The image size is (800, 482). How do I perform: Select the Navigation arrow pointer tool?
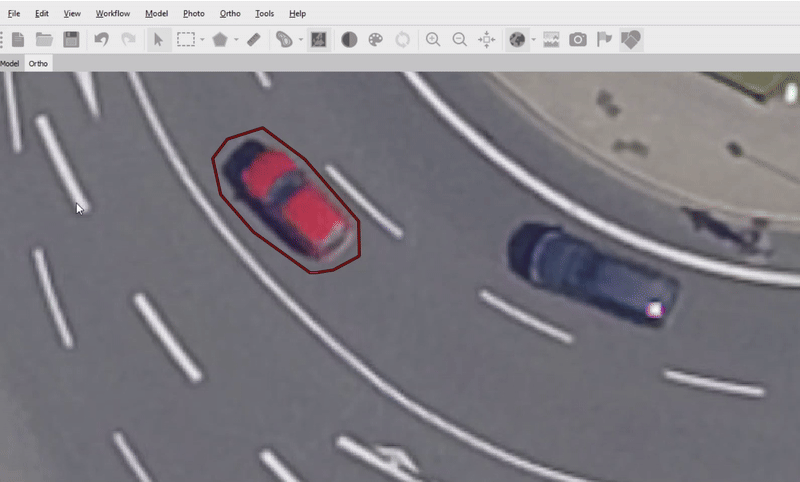[157, 40]
